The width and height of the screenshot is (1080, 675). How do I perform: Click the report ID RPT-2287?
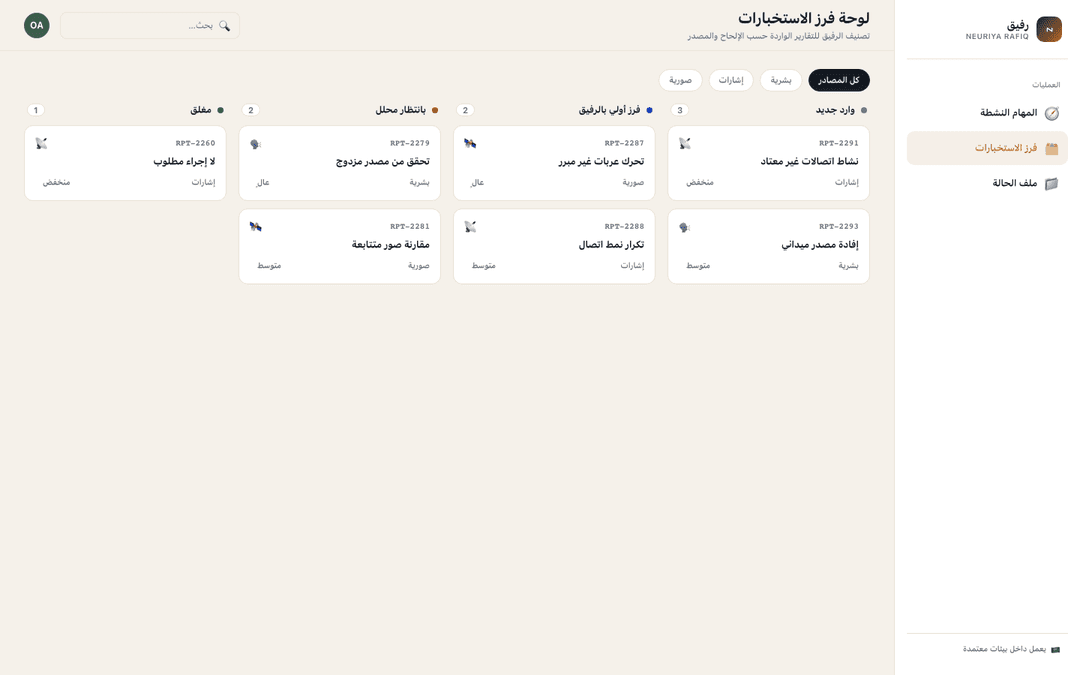625,143
